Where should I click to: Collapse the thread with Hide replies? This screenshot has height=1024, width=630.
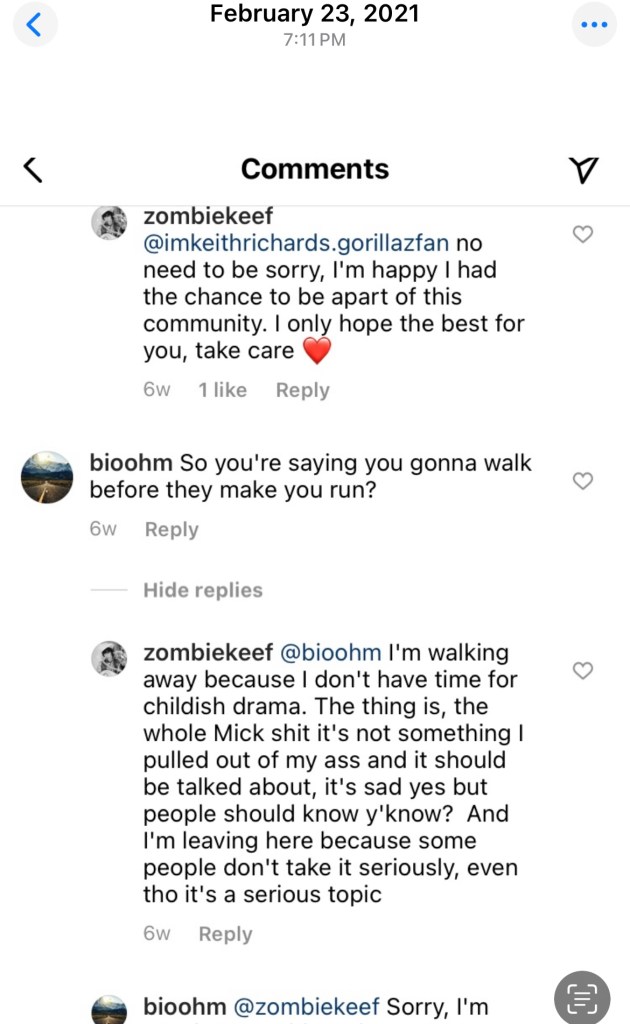click(x=202, y=590)
